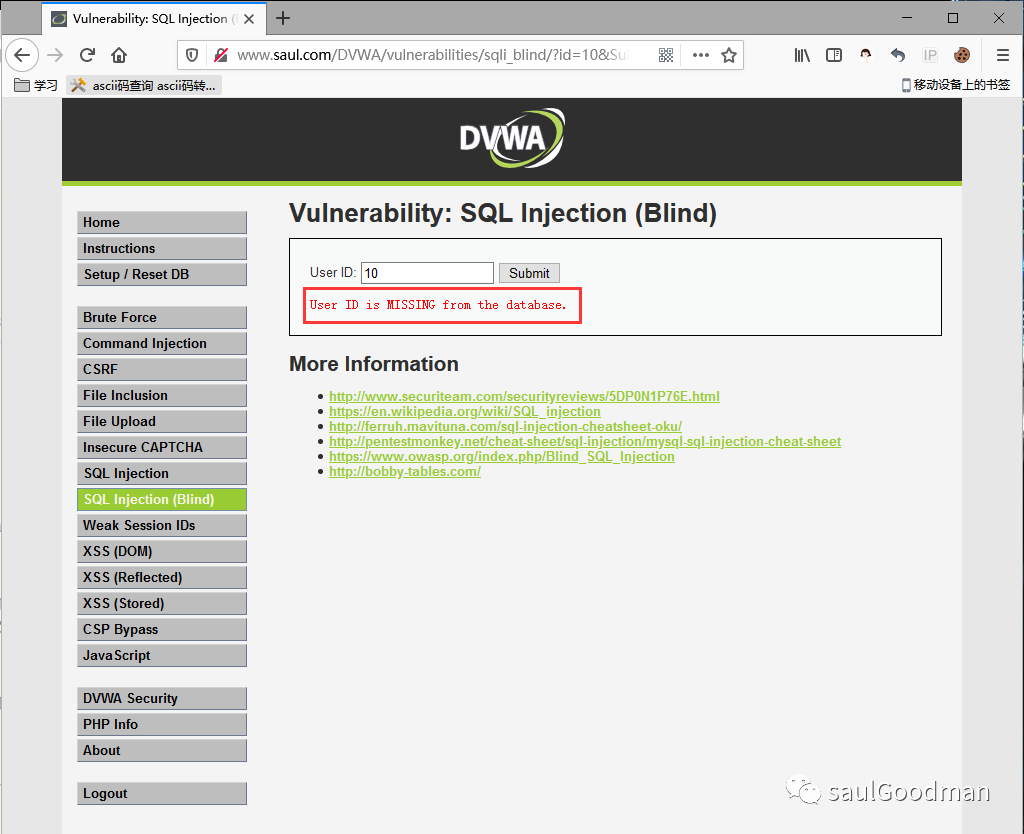This screenshot has width=1024, height=834.
Task: Submit the User ID form
Action: click(529, 273)
